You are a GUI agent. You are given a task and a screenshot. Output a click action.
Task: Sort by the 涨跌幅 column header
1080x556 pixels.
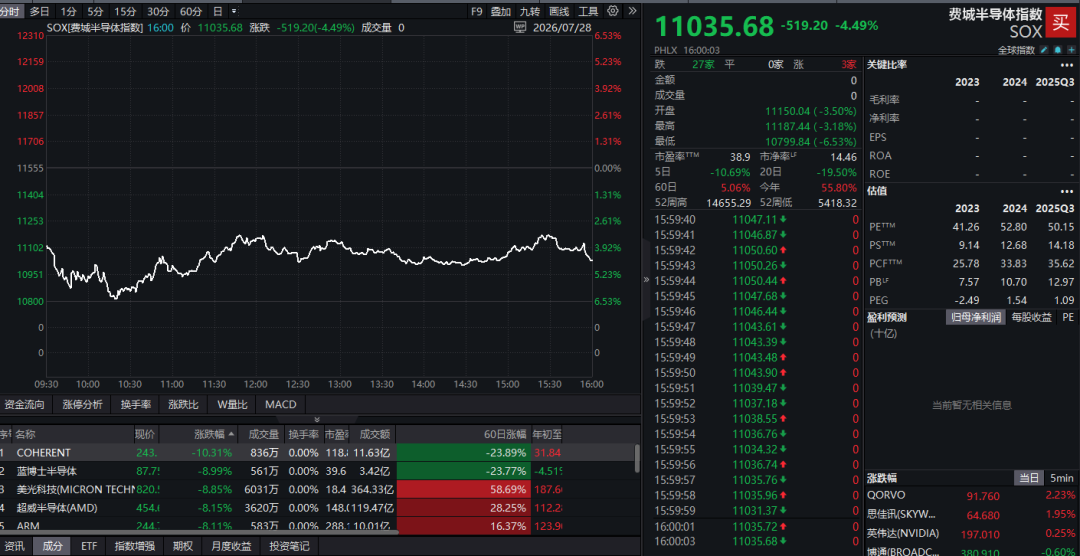point(209,435)
